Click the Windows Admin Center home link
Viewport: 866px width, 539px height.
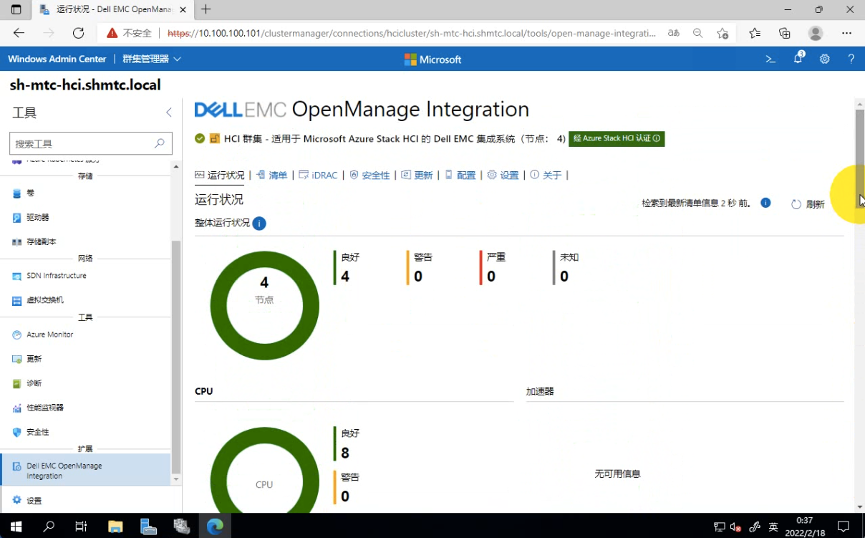pyautogui.click(x=57, y=59)
